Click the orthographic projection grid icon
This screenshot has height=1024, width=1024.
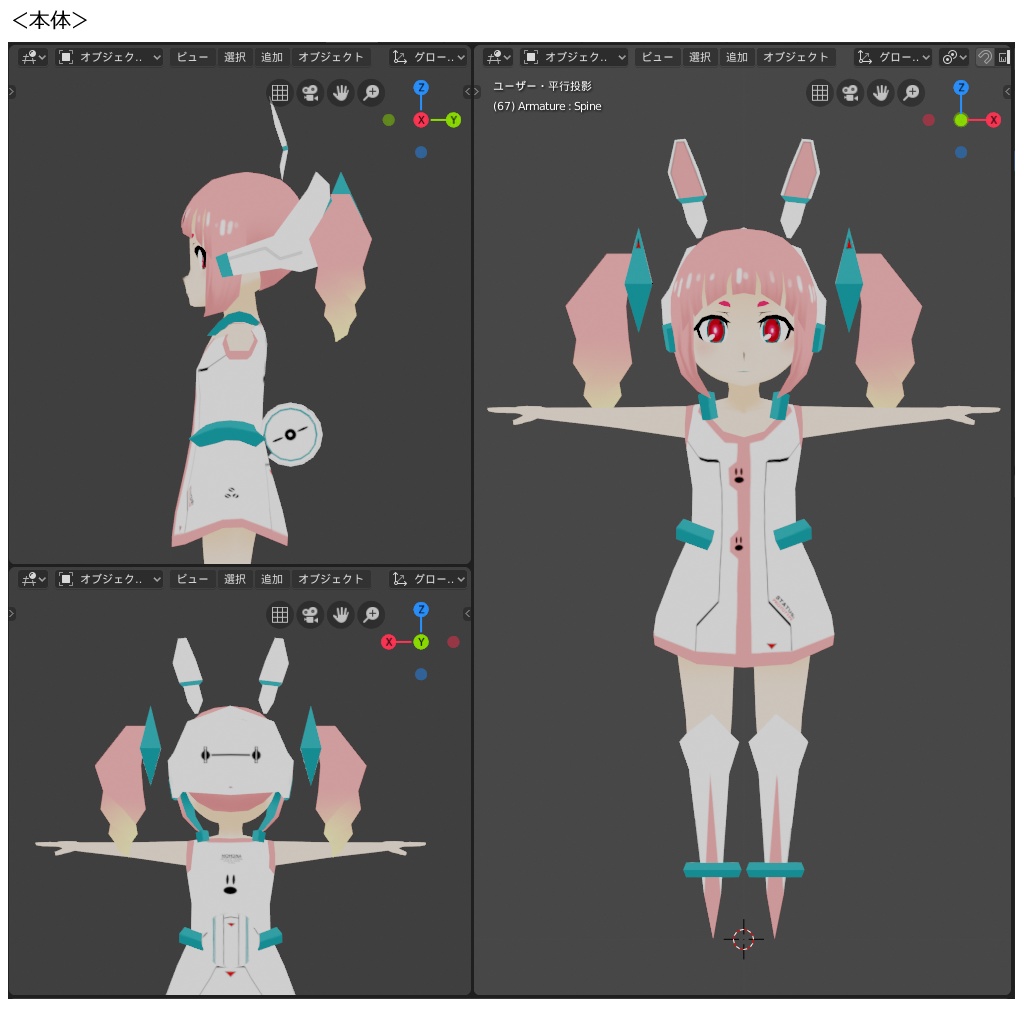point(819,93)
